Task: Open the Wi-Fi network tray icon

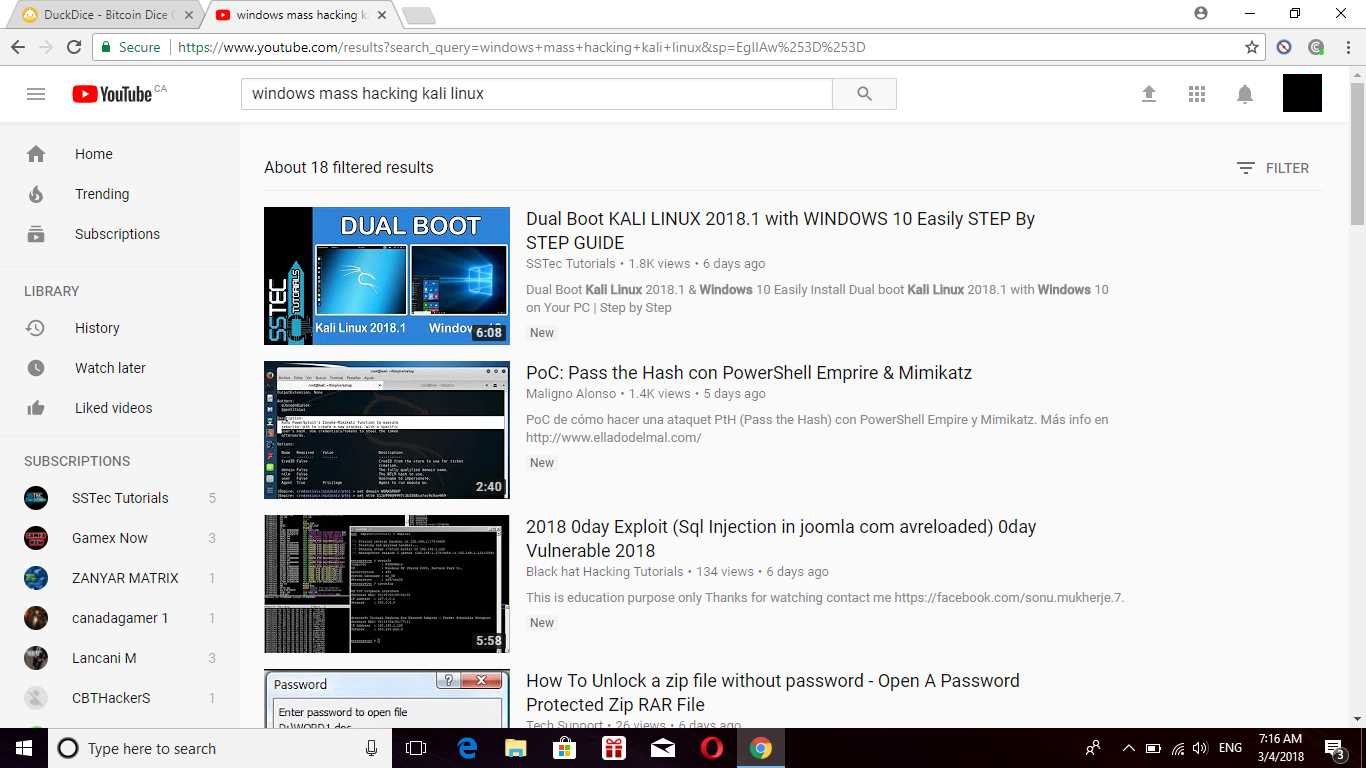Action: 1177,748
